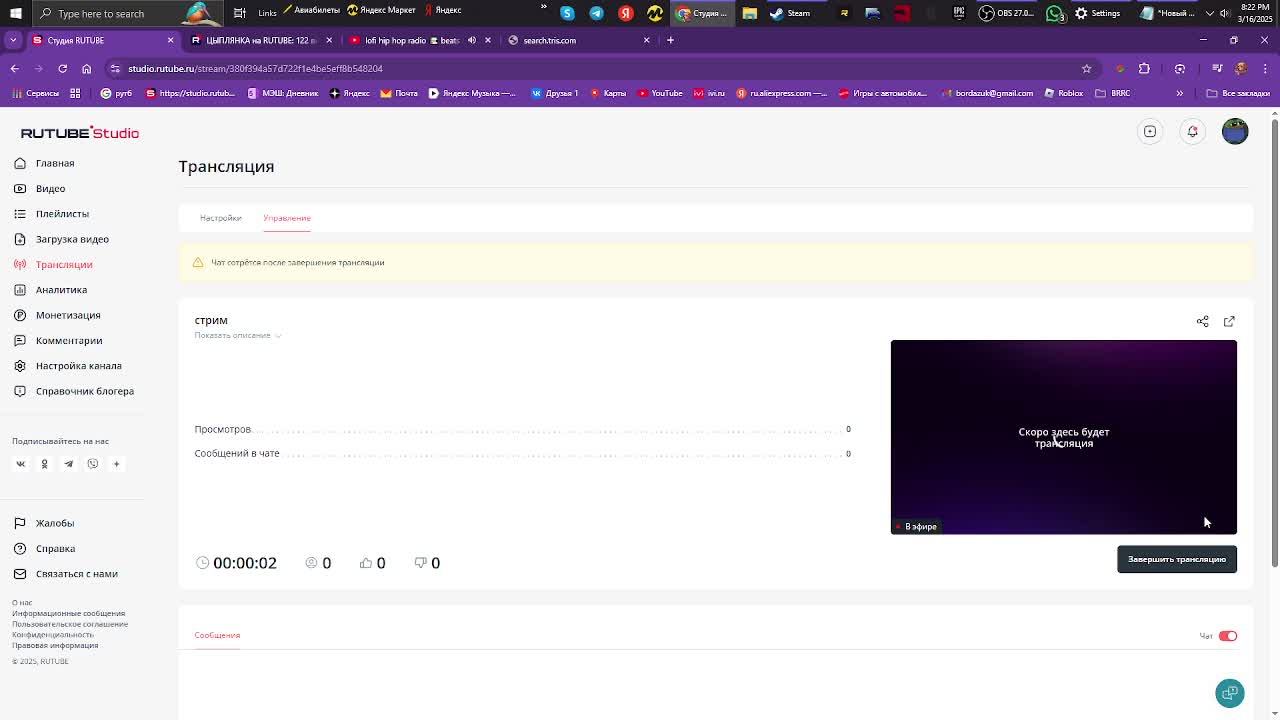
Task: Click the Telegram social icon
Action: [x=68, y=464]
